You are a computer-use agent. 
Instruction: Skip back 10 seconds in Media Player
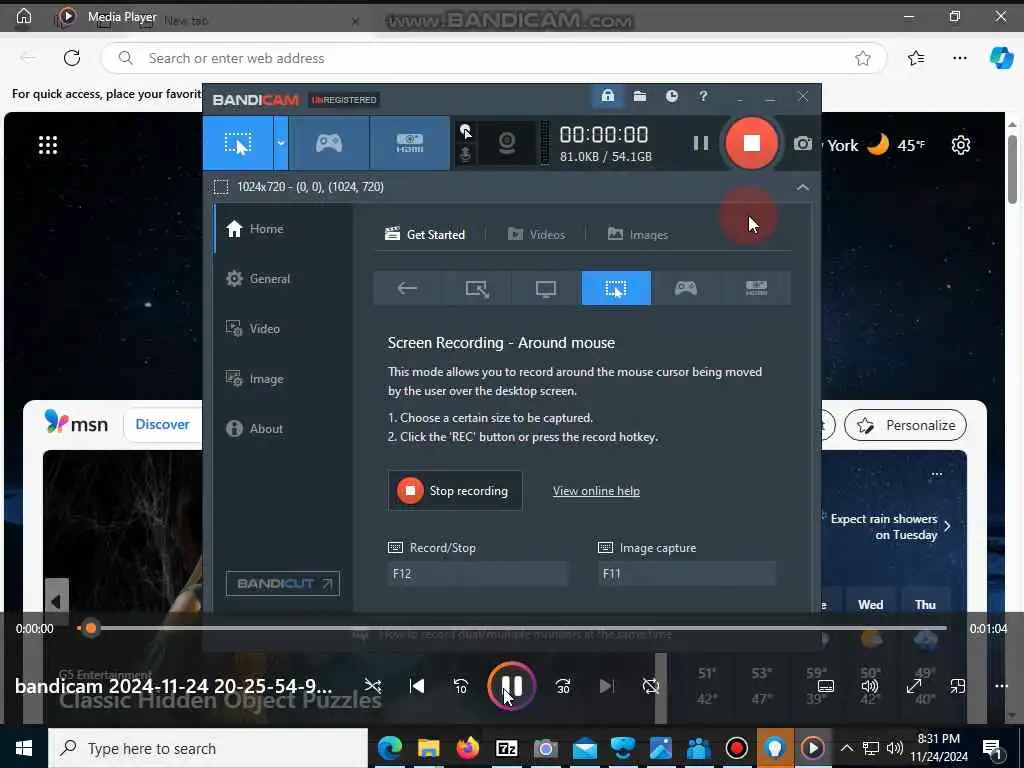coord(460,686)
